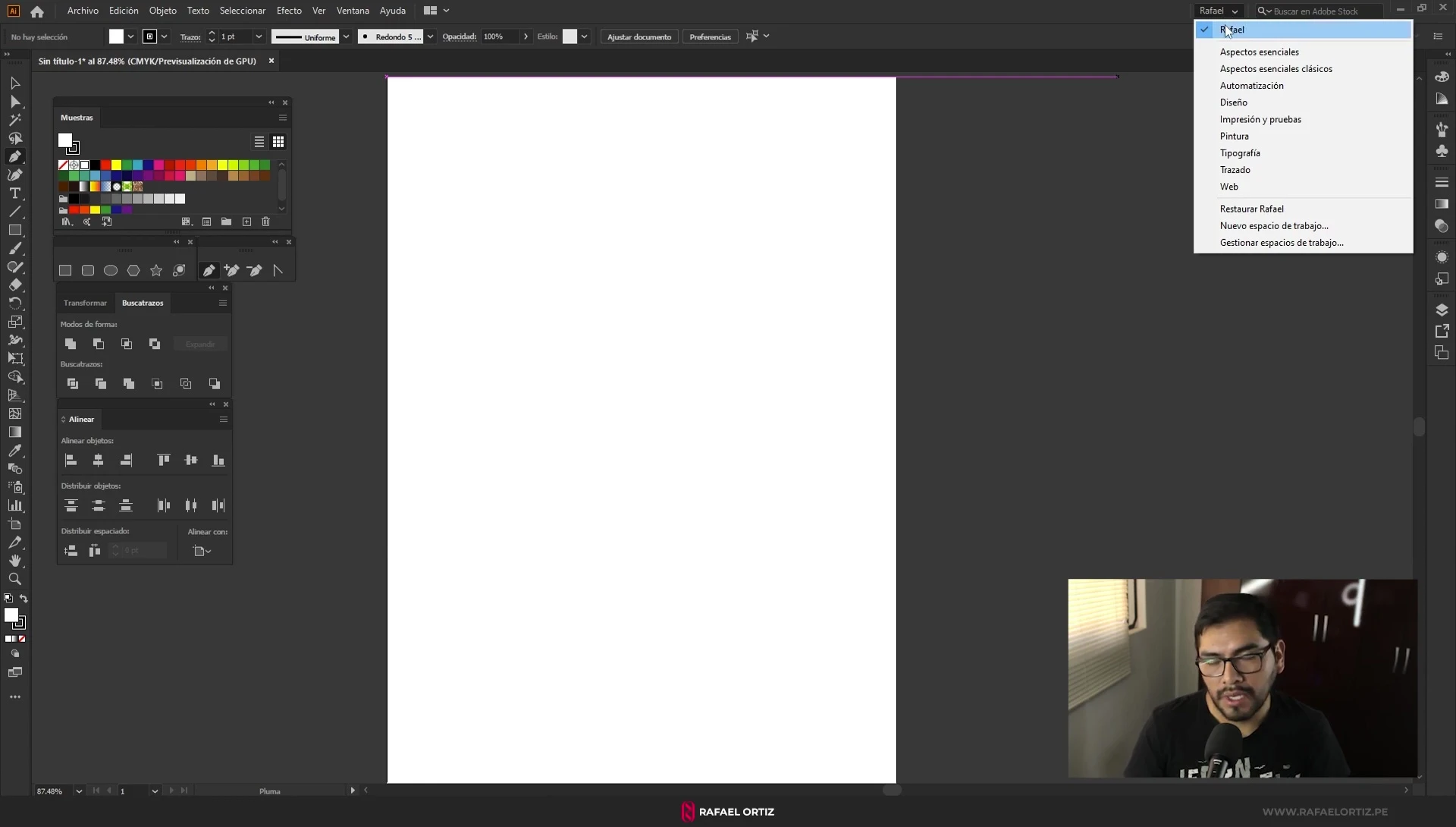The width and height of the screenshot is (1456, 827).
Task: Swap fill and stroke colors
Action: [x=24, y=599]
